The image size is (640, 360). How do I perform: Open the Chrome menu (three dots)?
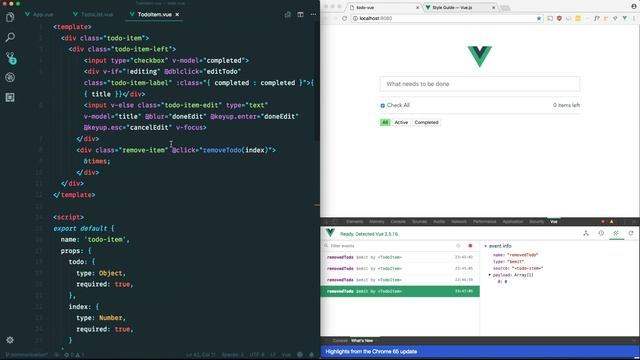(634, 18)
